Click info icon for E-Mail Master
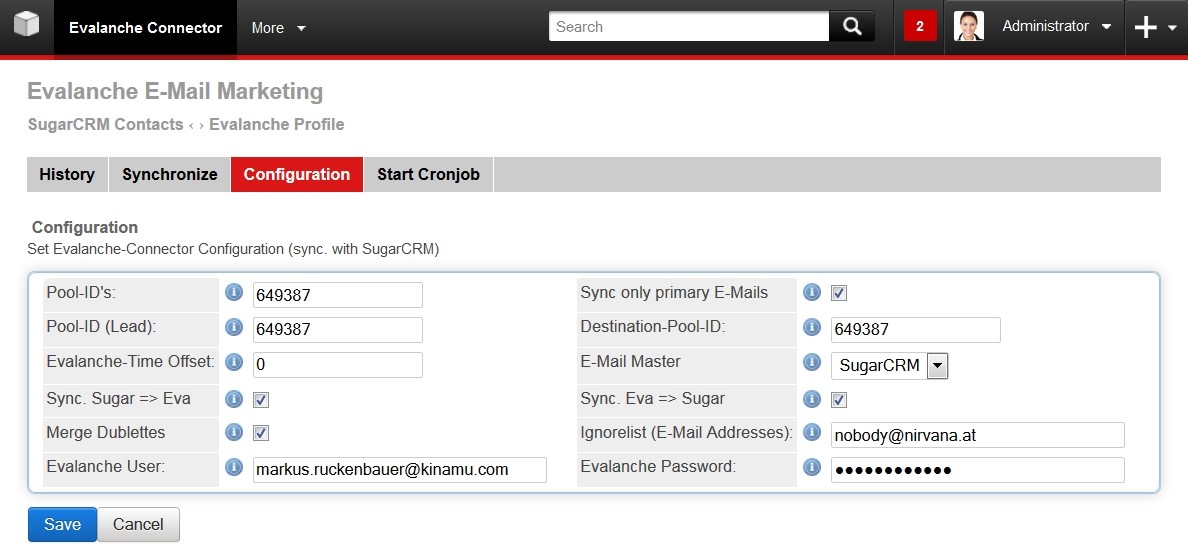Viewport: 1188px width, 553px height. click(x=812, y=362)
